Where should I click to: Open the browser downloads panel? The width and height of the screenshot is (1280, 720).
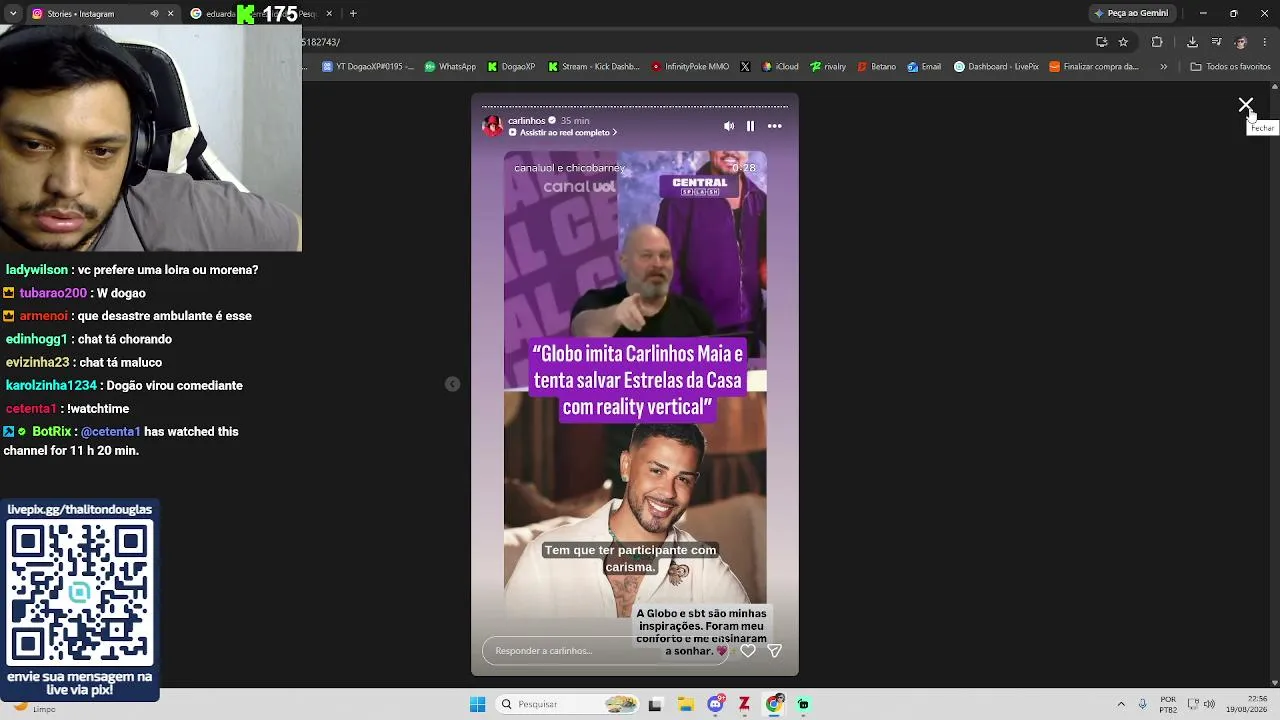pyautogui.click(x=1192, y=42)
